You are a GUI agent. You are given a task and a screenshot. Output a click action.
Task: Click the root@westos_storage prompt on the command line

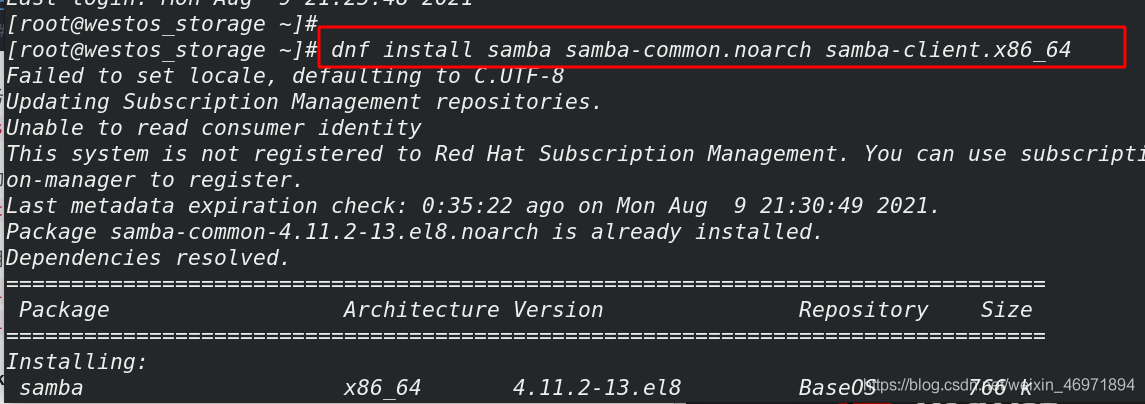pyautogui.click(x=162, y=50)
